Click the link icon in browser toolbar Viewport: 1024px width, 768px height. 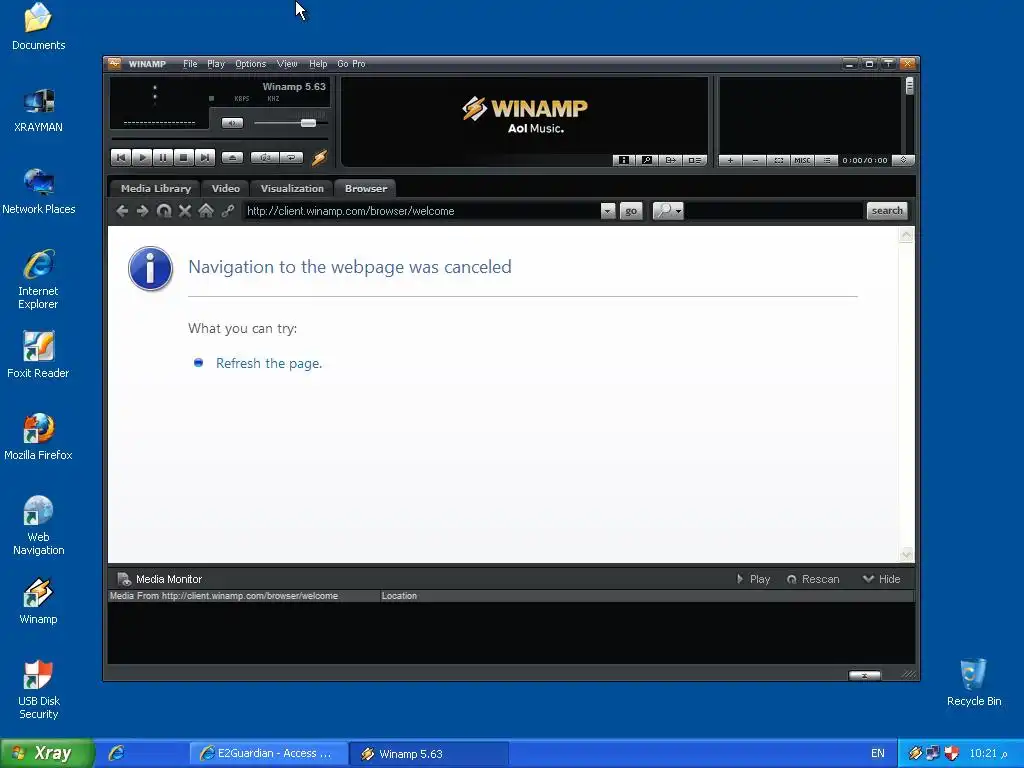click(227, 211)
